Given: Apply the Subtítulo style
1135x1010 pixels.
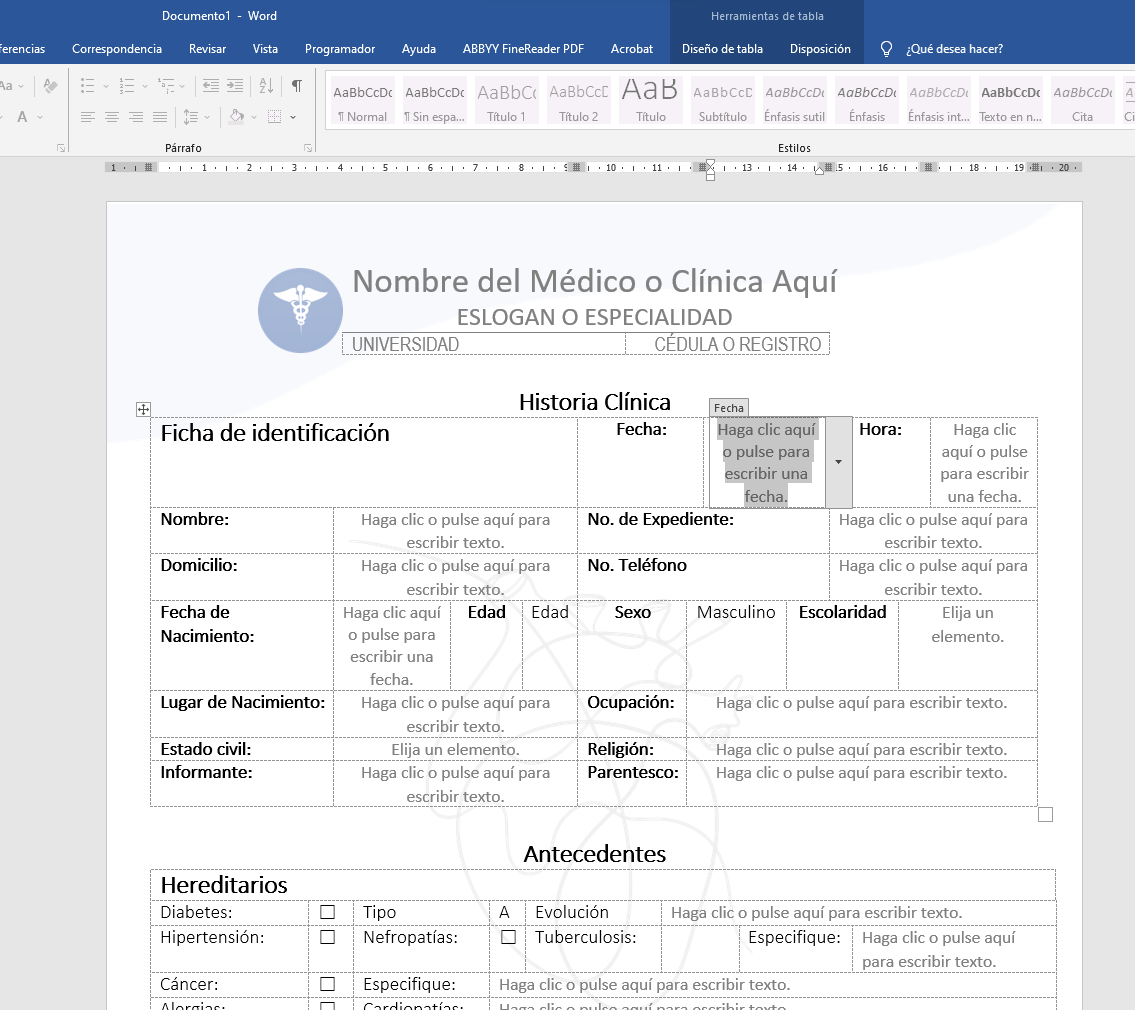Looking at the screenshot, I should (x=722, y=101).
